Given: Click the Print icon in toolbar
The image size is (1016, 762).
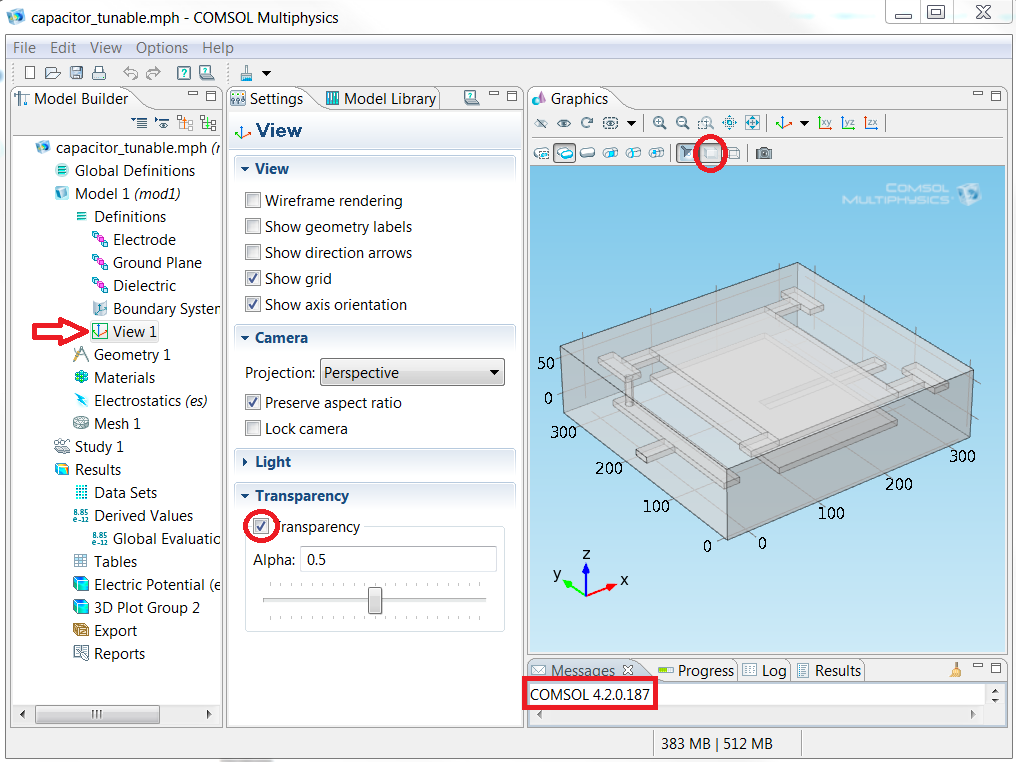Looking at the screenshot, I should pos(98,73).
